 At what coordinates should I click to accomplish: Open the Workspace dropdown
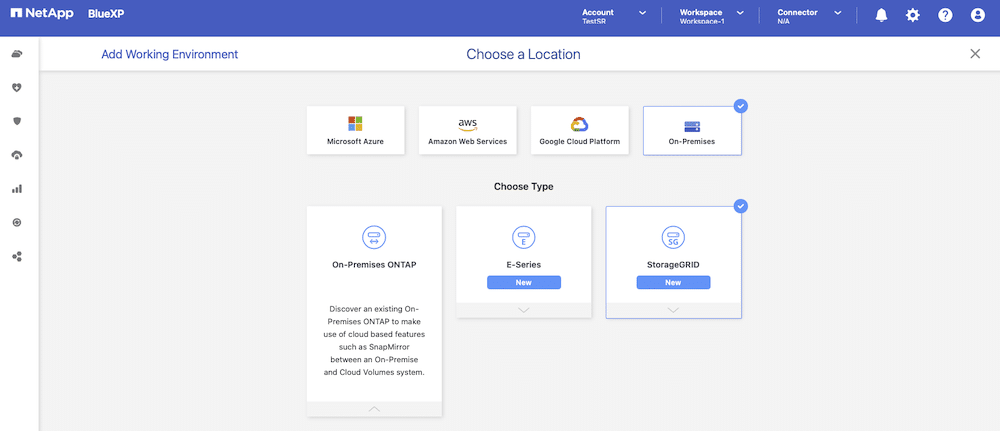pos(711,16)
